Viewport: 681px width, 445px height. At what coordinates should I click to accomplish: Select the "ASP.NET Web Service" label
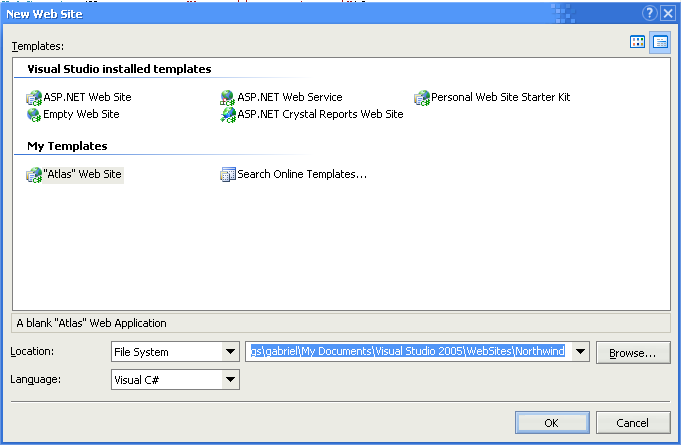click(x=290, y=97)
